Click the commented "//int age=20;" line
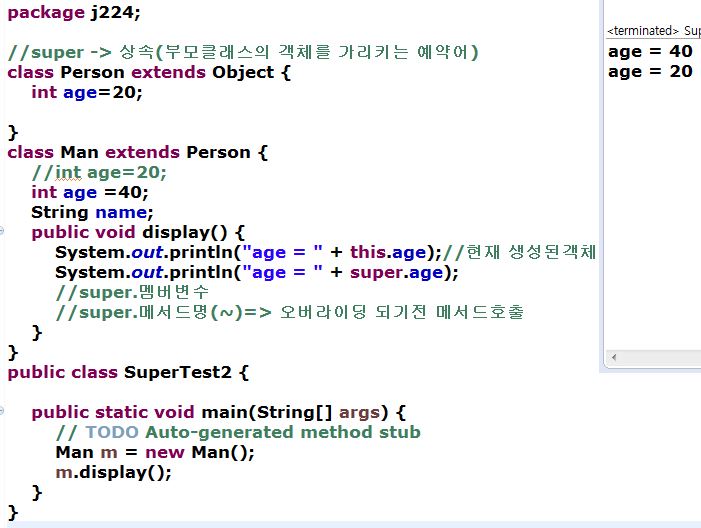Viewport: 701px width, 528px height. pos(99,173)
